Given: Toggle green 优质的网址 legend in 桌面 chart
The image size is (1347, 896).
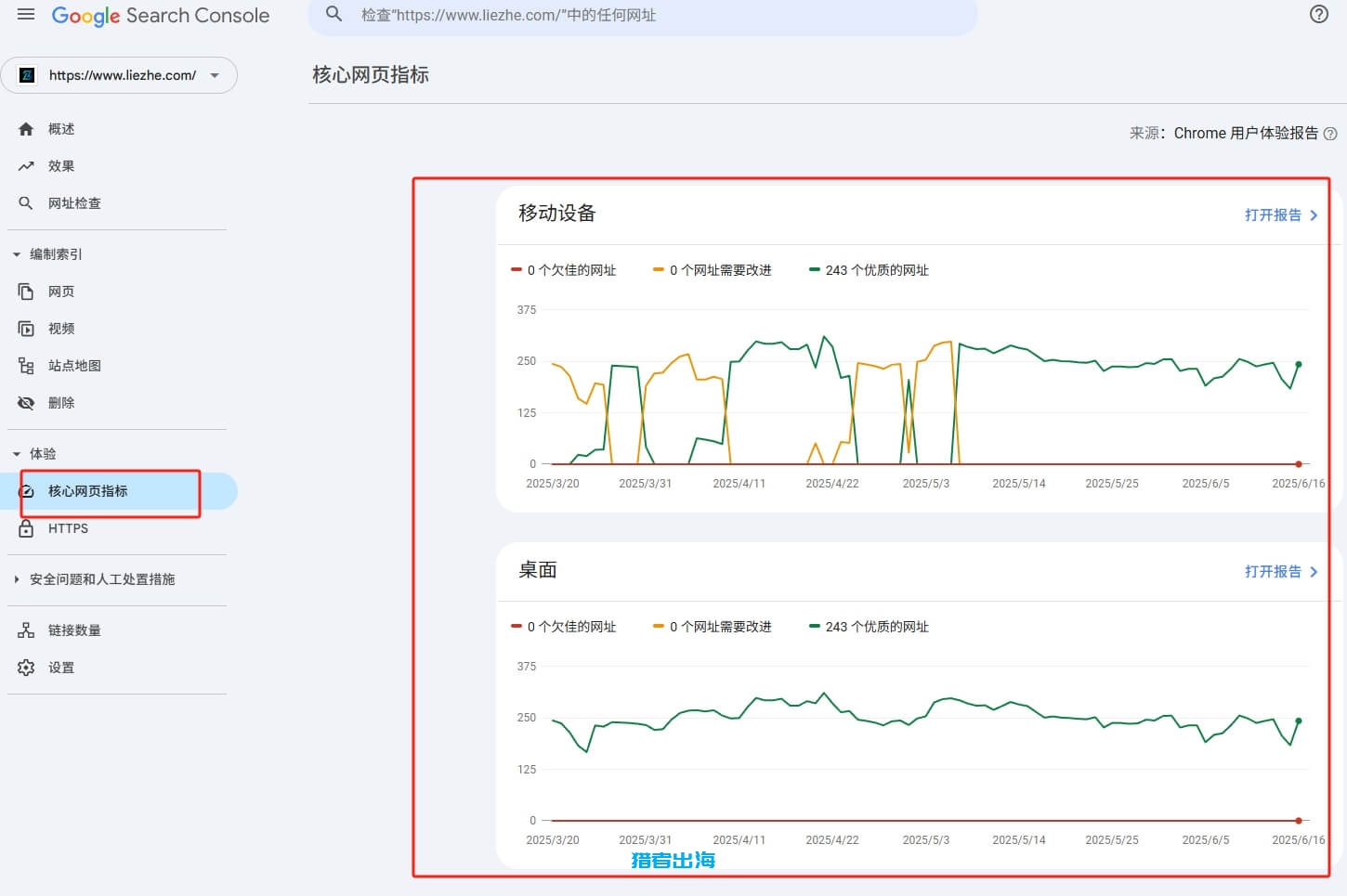Looking at the screenshot, I should (x=869, y=627).
